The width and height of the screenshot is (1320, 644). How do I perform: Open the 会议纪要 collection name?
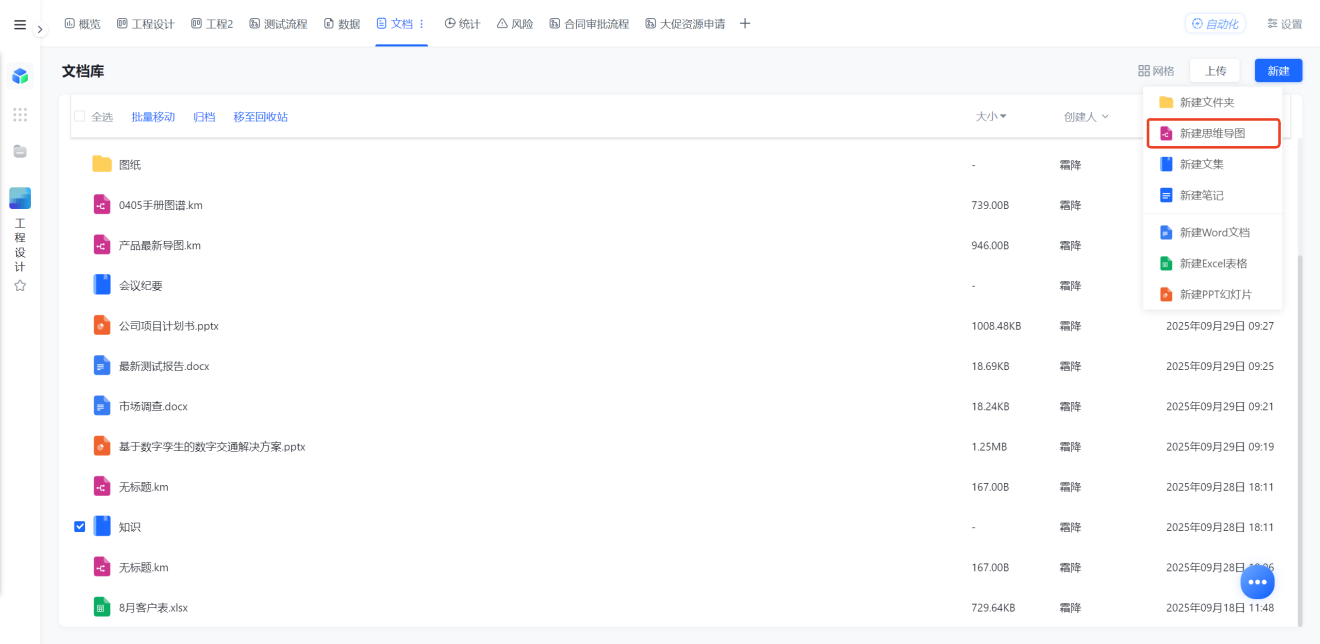(x=141, y=285)
